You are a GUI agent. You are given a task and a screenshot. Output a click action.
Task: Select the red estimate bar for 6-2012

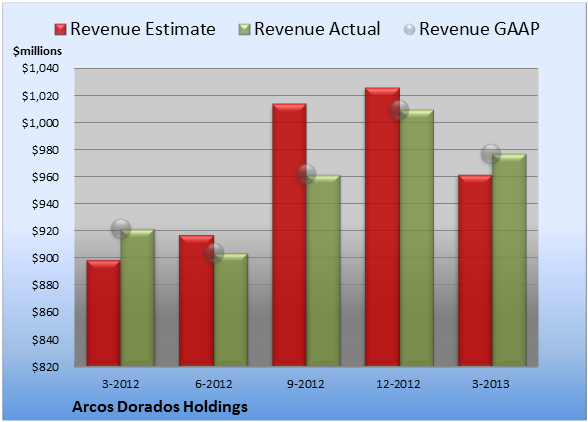196,300
